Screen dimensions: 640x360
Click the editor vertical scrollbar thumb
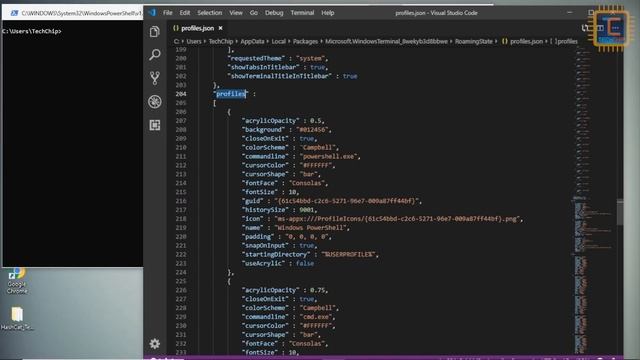(x=620, y=212)
